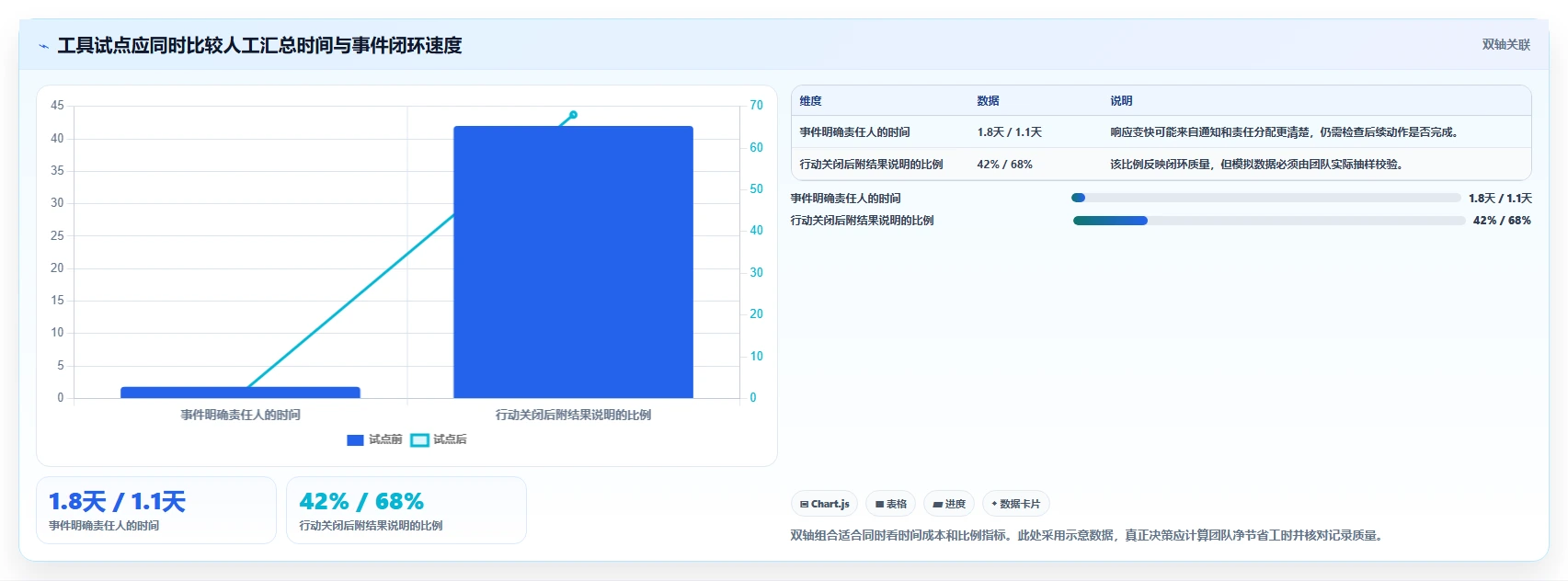Click the left axis value 45

click(x=57, y=106)
